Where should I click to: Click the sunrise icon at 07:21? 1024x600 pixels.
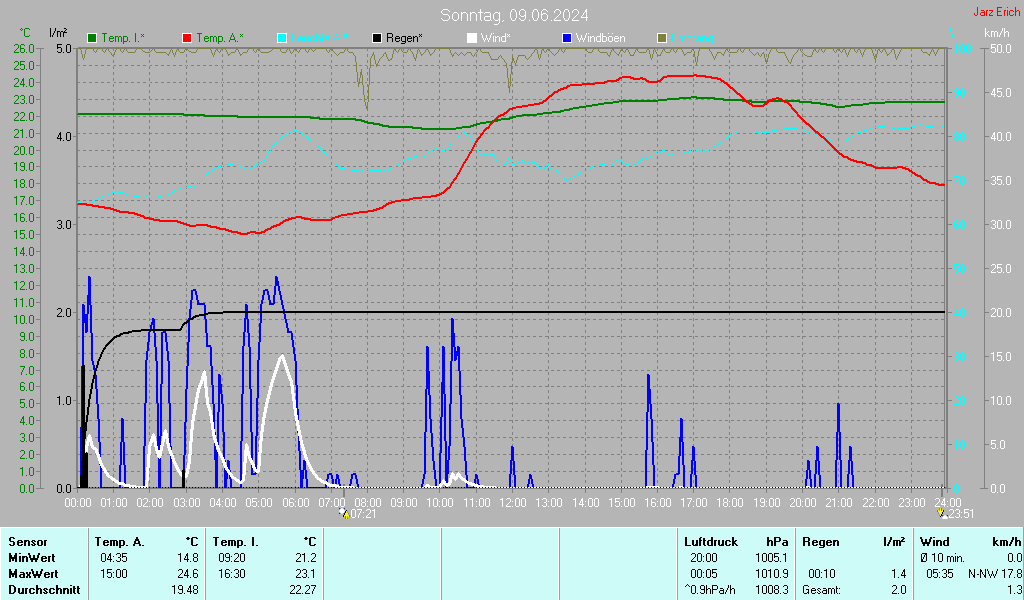click(344, 514)
